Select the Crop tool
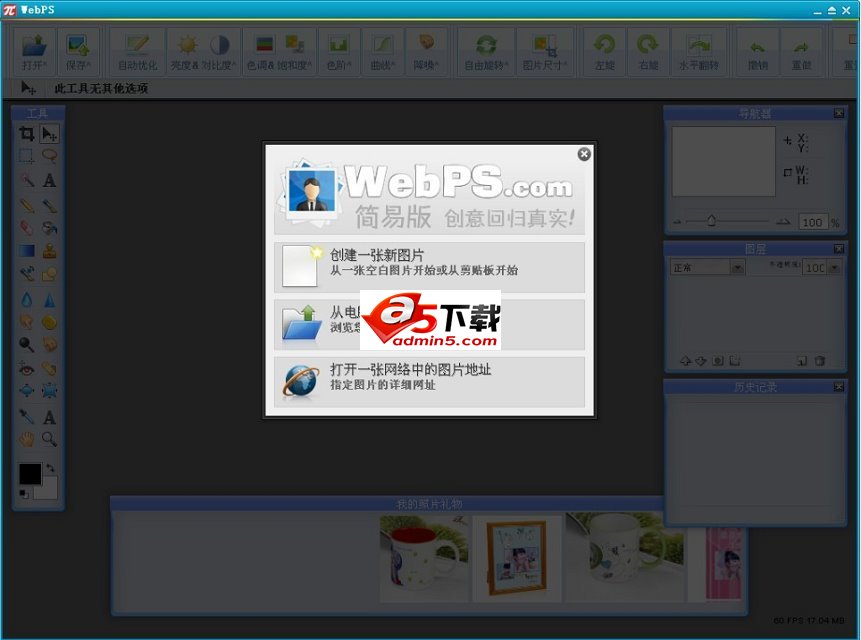 pyautogui.click(x=25, y=136)
